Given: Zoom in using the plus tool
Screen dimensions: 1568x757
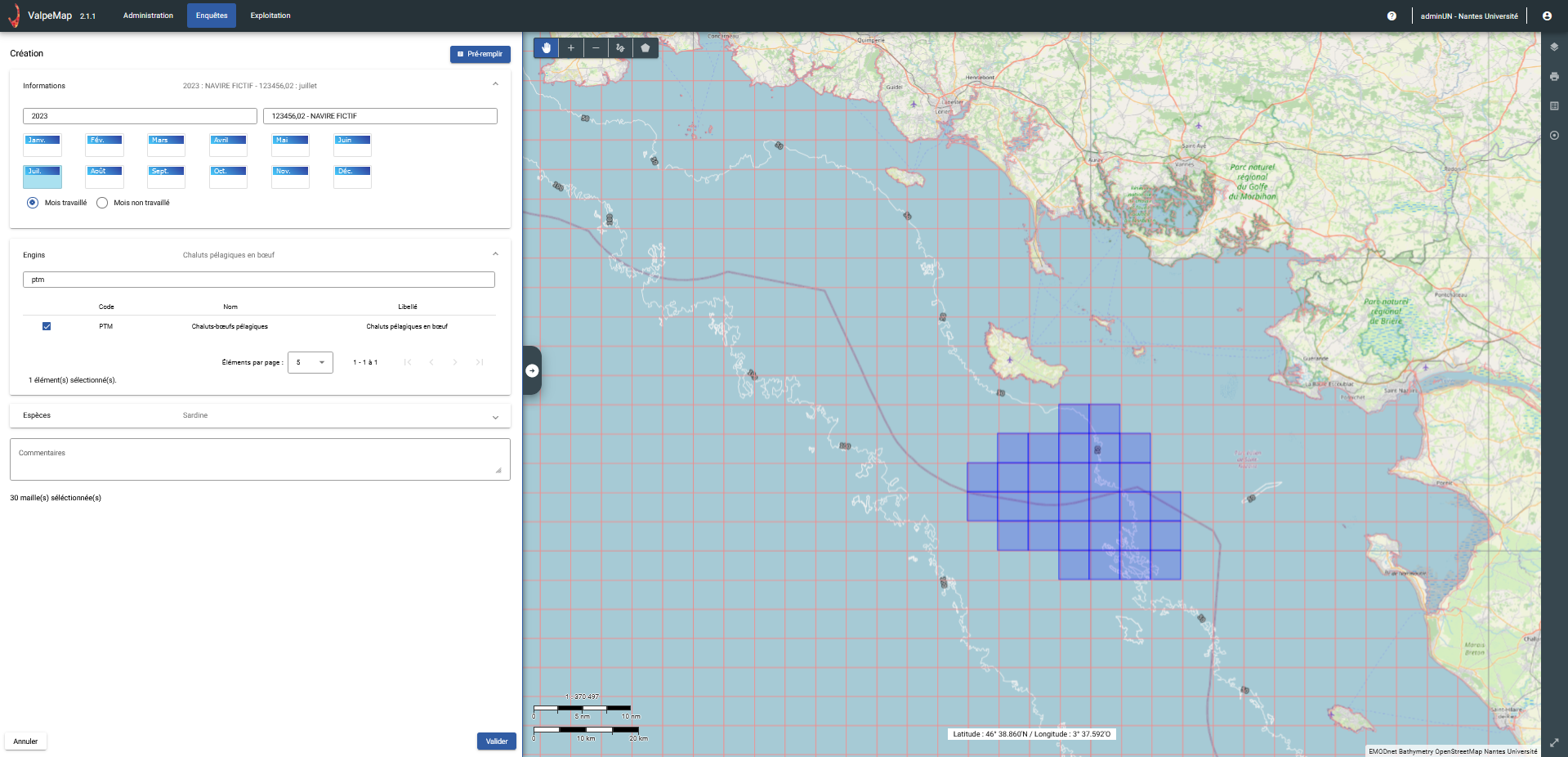Looking at the screenshot, I should point(570,47).
